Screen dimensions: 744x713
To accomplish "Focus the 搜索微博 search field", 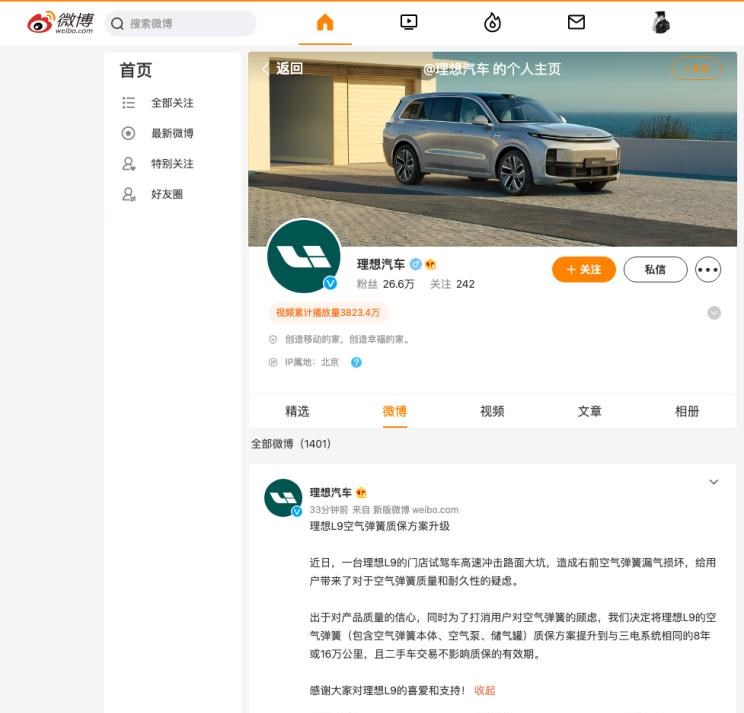I will point(180,24).
